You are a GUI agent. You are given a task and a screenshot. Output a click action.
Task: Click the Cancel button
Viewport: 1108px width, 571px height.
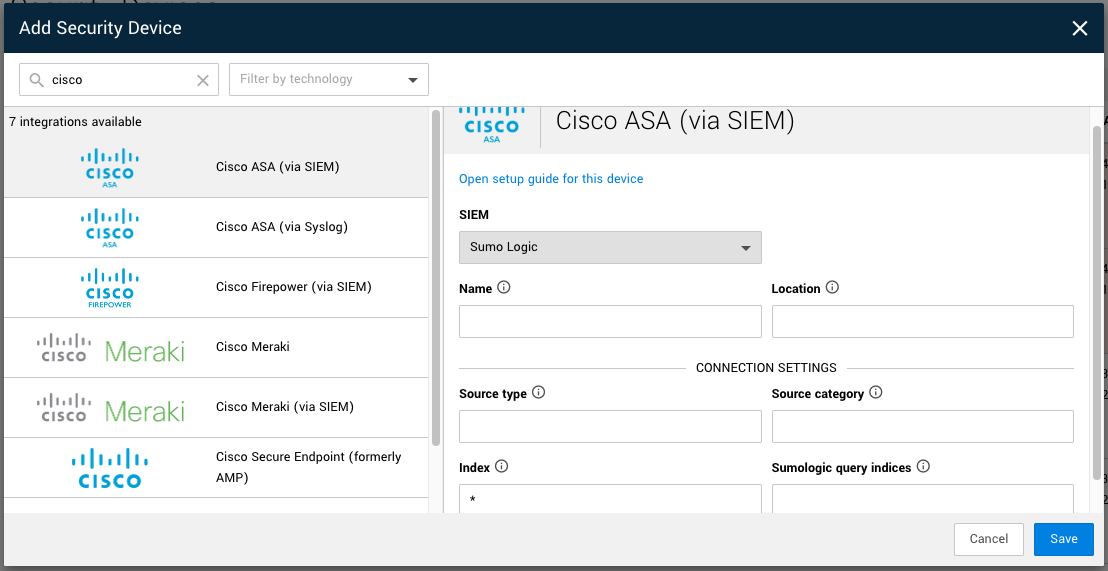tap(989, 539)
